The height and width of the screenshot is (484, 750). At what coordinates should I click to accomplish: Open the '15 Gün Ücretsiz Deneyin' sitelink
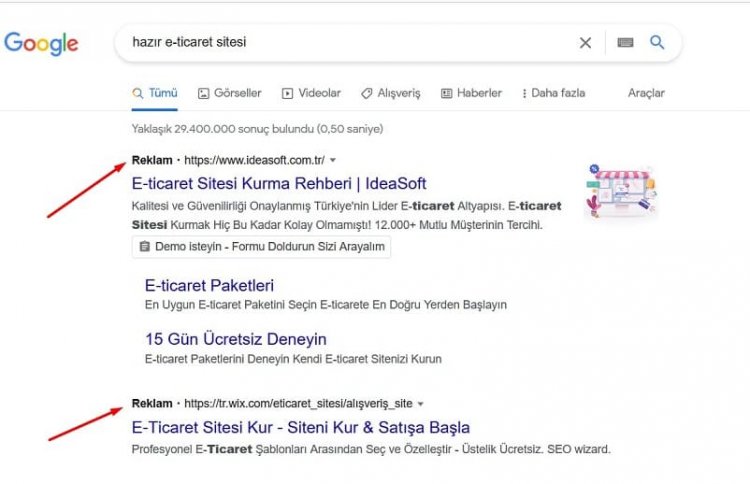click(x=236, y=339)
